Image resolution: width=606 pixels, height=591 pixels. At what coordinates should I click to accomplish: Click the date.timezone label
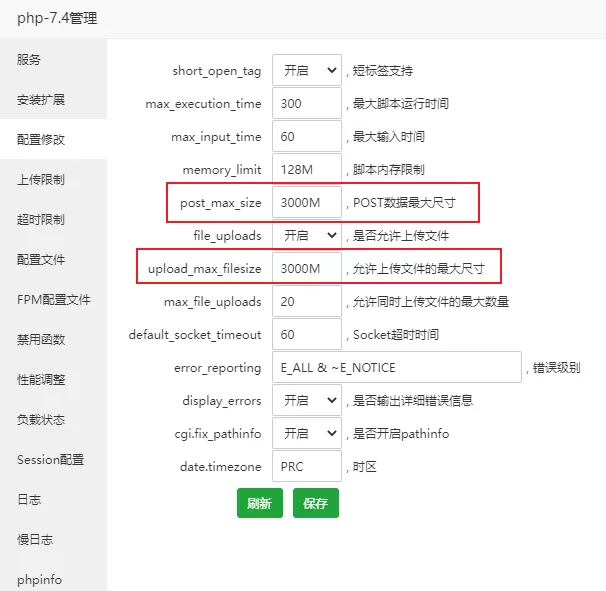[x=221, y=467]
